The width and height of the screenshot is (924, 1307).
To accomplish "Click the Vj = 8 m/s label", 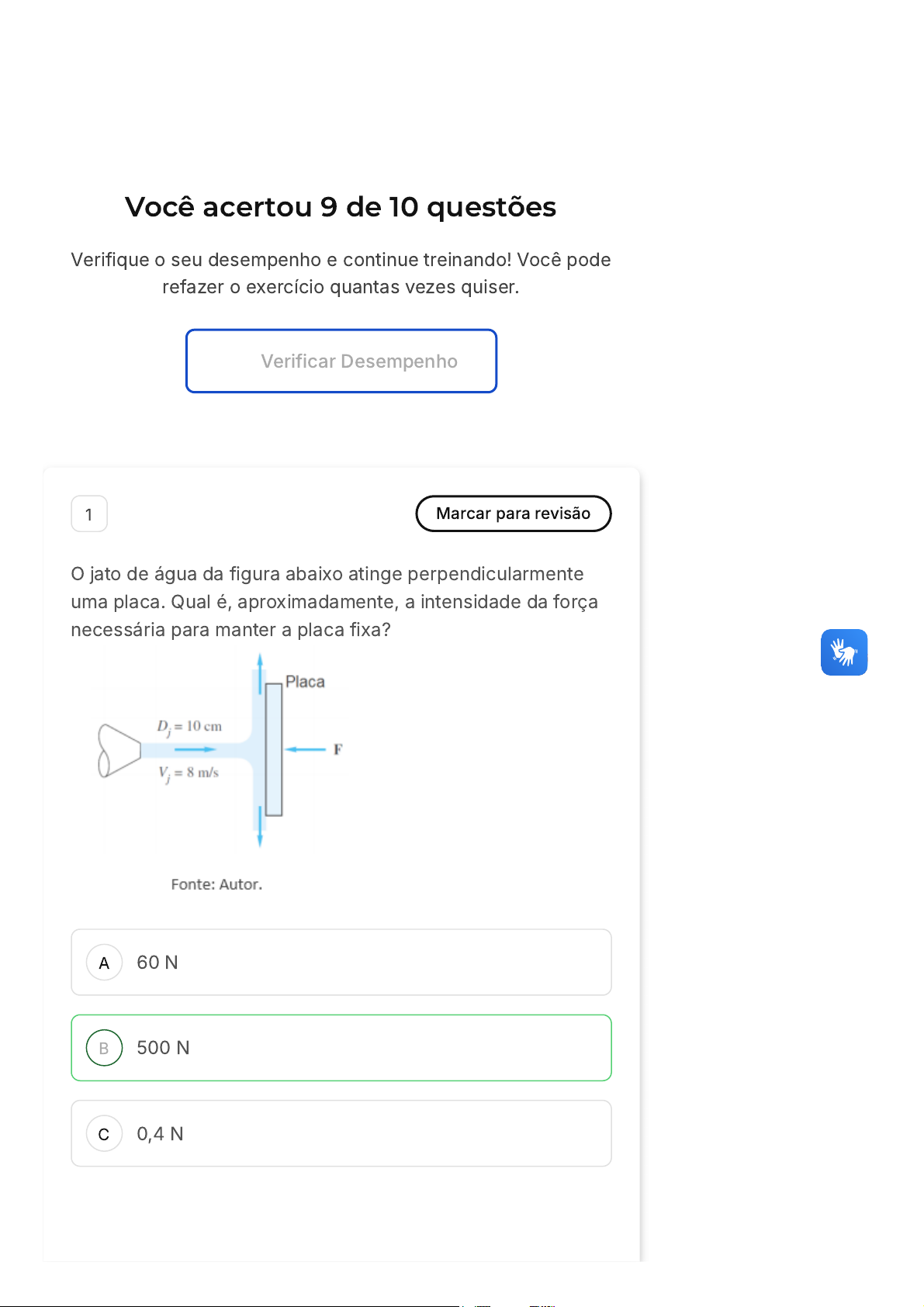I will pyautogui.click(x=189, y=773).
